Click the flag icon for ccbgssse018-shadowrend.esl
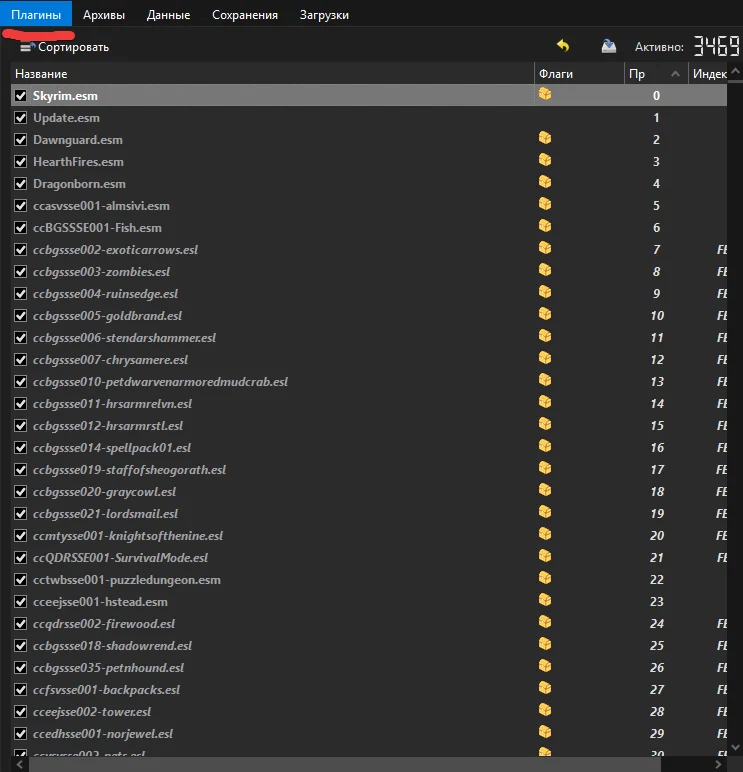Image resolution: width=743 pixels, height=772 pixels. coord(545,643)
